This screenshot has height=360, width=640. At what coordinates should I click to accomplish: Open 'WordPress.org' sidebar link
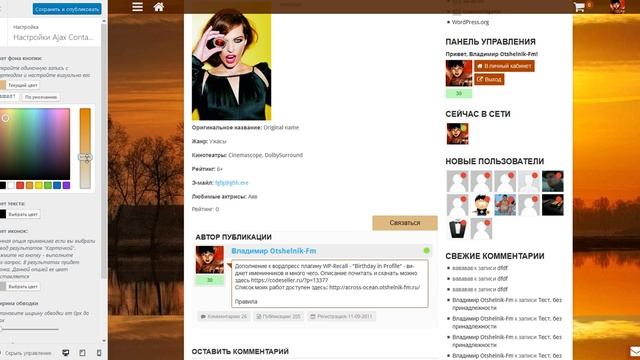[470, 22]
